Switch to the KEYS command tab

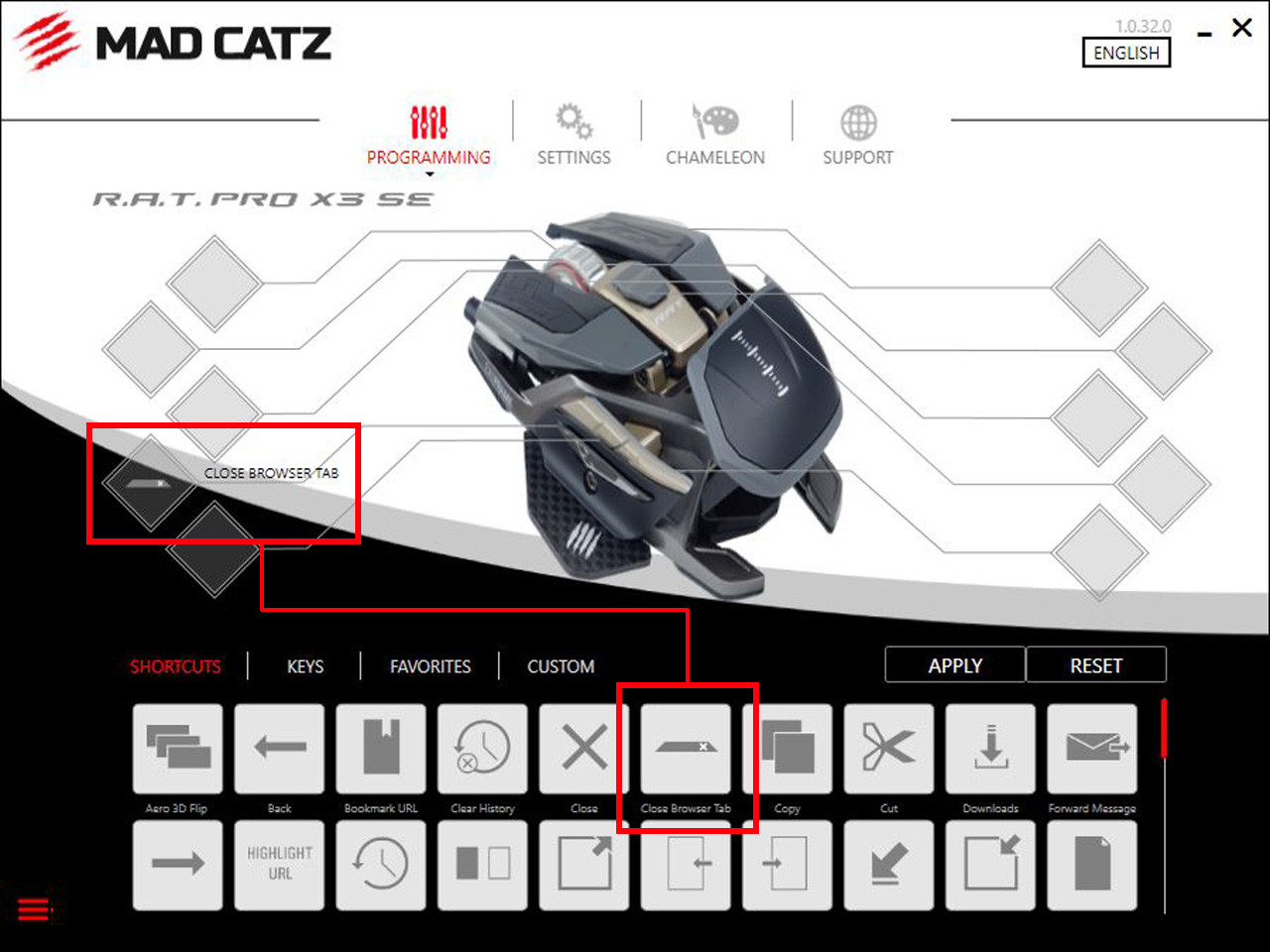point(306,666)
